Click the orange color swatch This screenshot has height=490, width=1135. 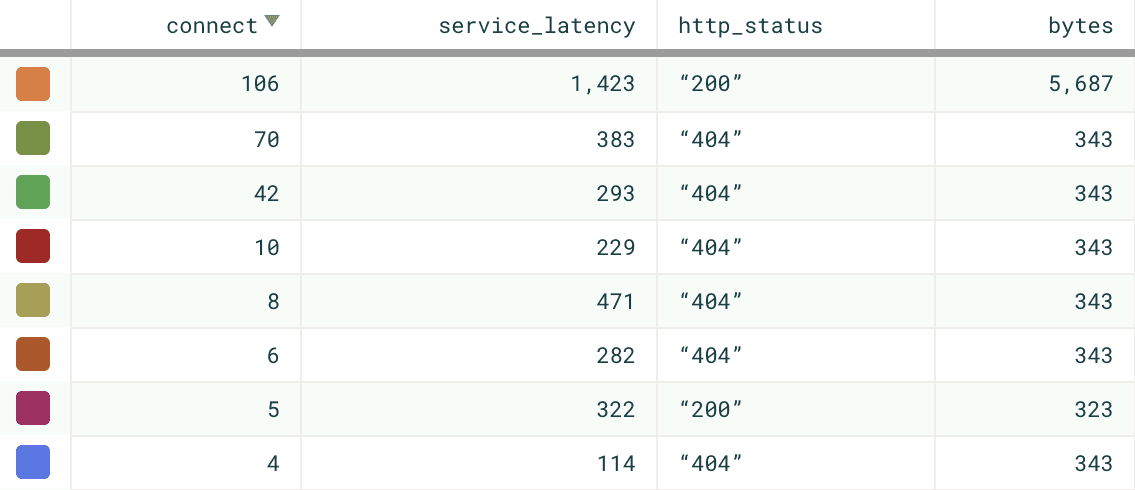click(x=33, y=85)
